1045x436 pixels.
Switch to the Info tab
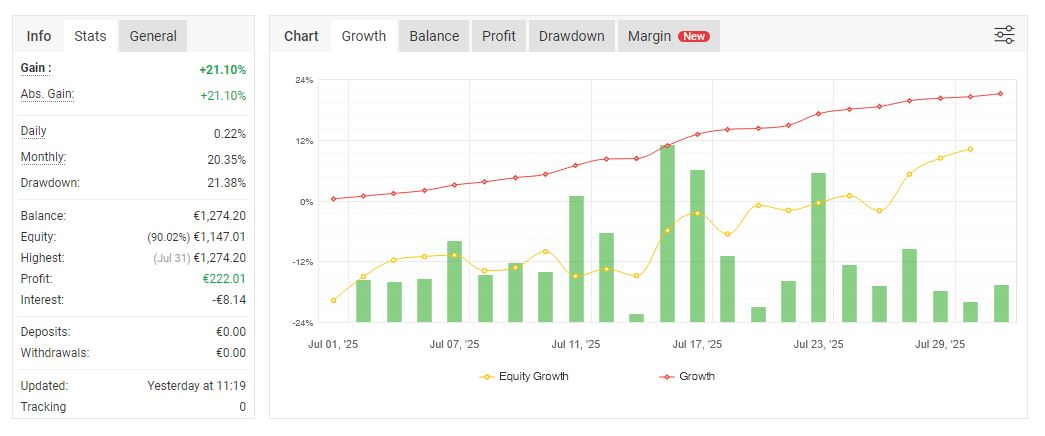(39, 36)
